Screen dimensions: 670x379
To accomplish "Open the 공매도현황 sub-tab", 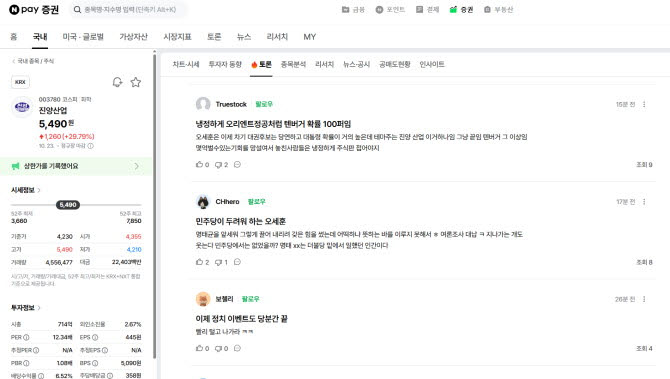I will (394, 65).
